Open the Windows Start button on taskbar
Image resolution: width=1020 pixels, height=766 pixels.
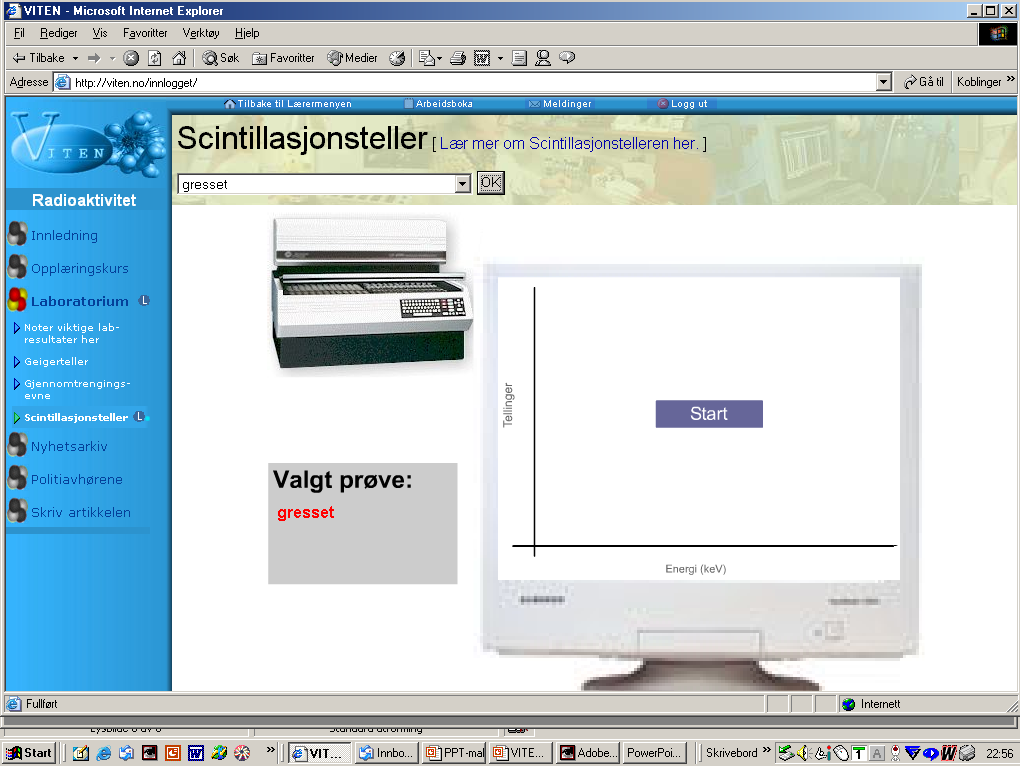point(30,753)
